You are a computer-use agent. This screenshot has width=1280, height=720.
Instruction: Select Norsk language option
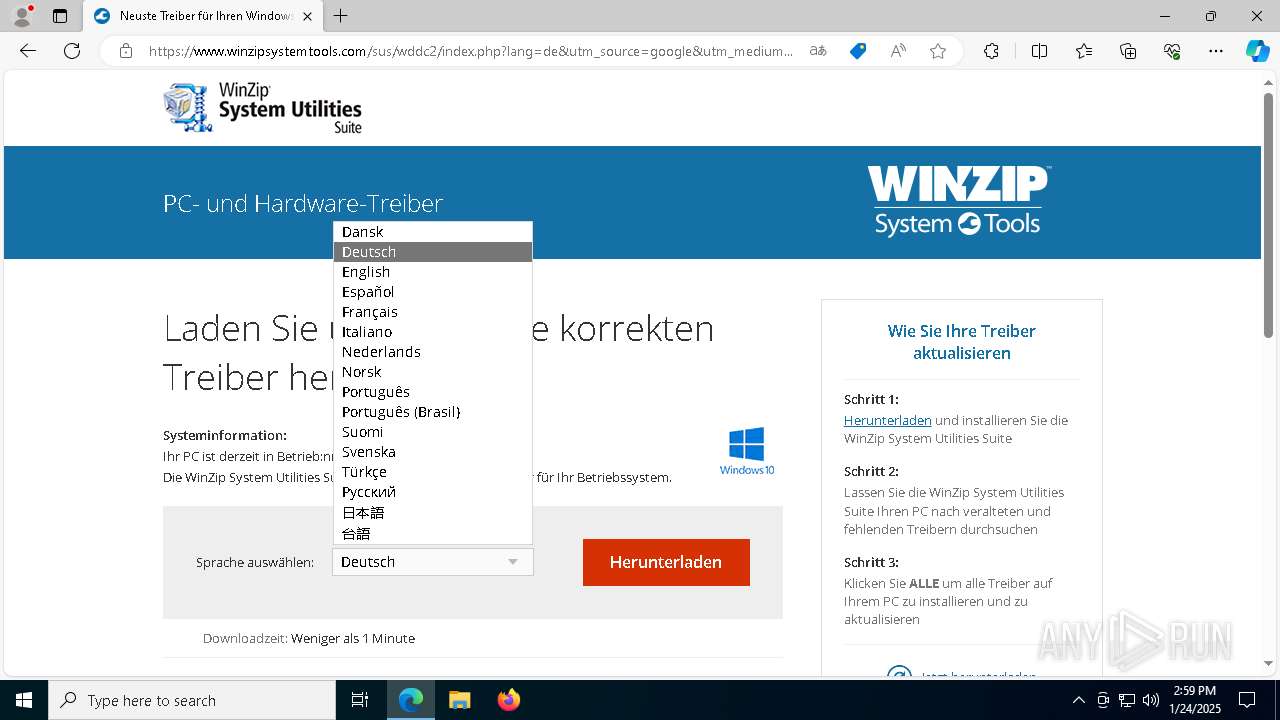pyautogui.click(x=432, y=372)
